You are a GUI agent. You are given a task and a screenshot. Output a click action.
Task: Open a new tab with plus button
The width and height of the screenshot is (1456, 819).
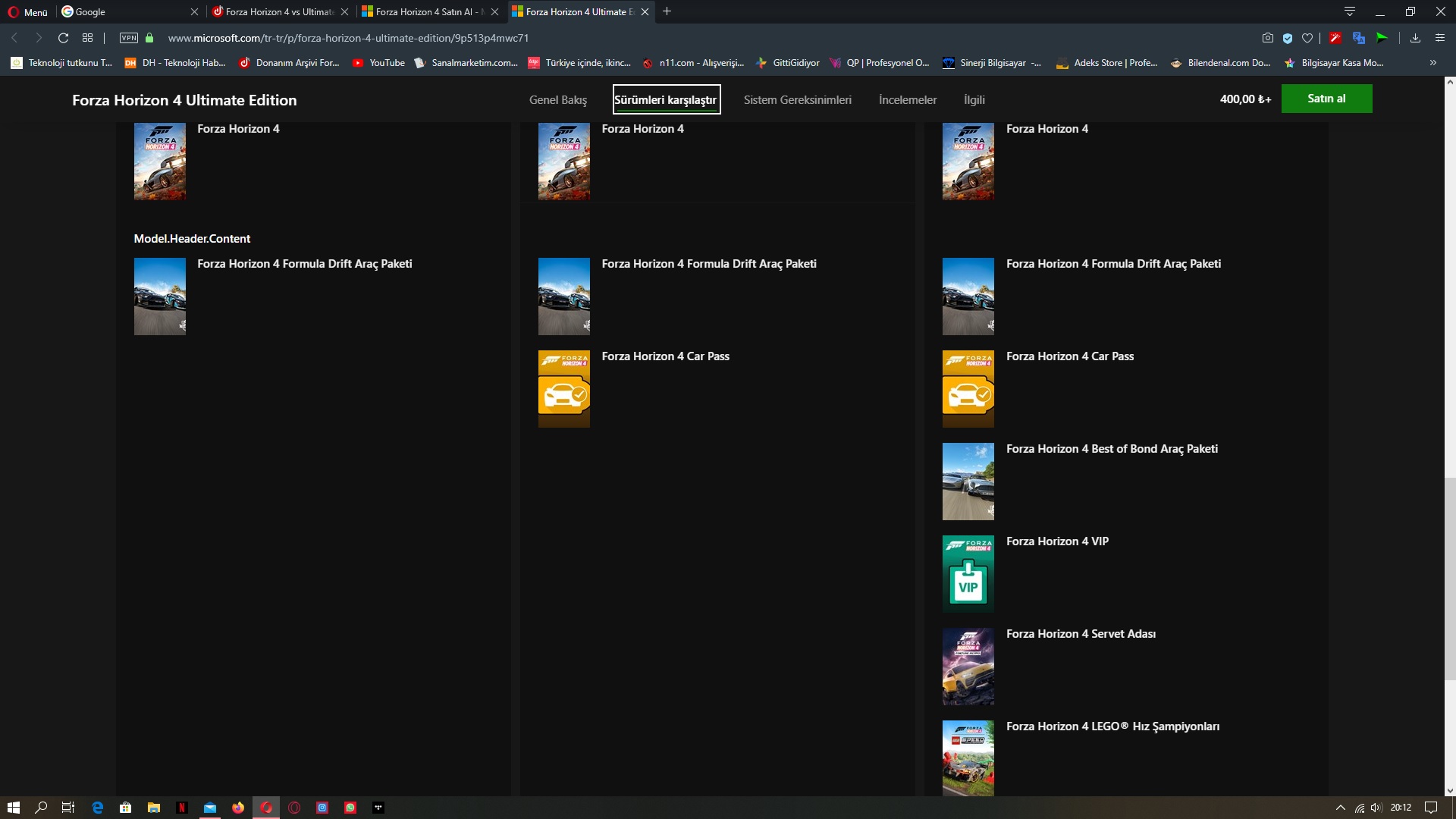tap(667, 11)
